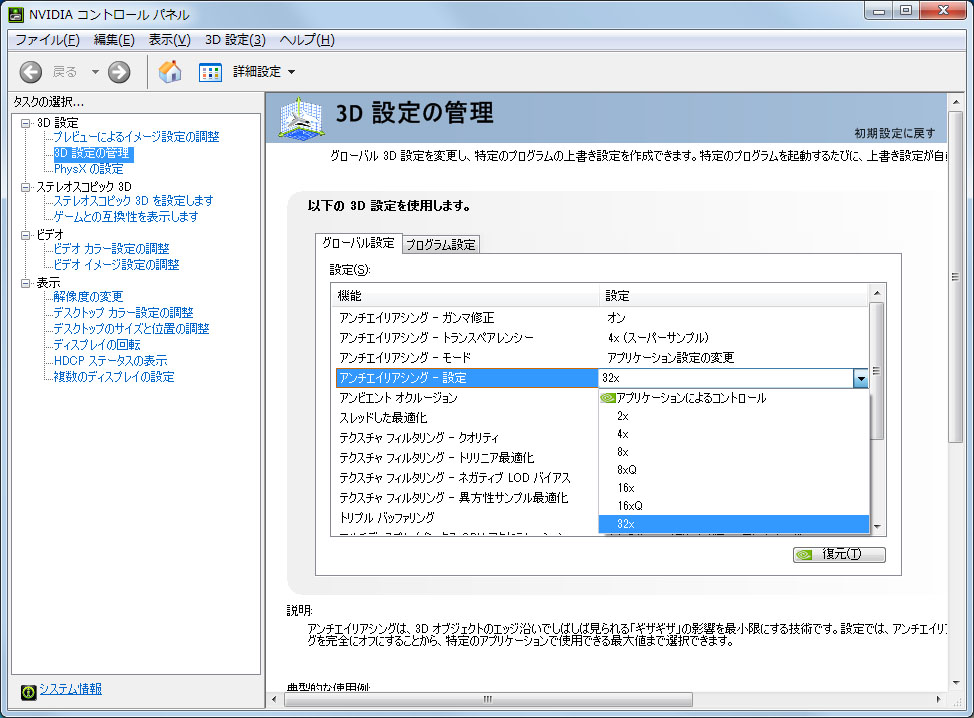Image resolution: width=974 pixels, height=718 pixels.
Task: Collapse the ステレオスコピック 3D tree node
Action: click(25, 187)
